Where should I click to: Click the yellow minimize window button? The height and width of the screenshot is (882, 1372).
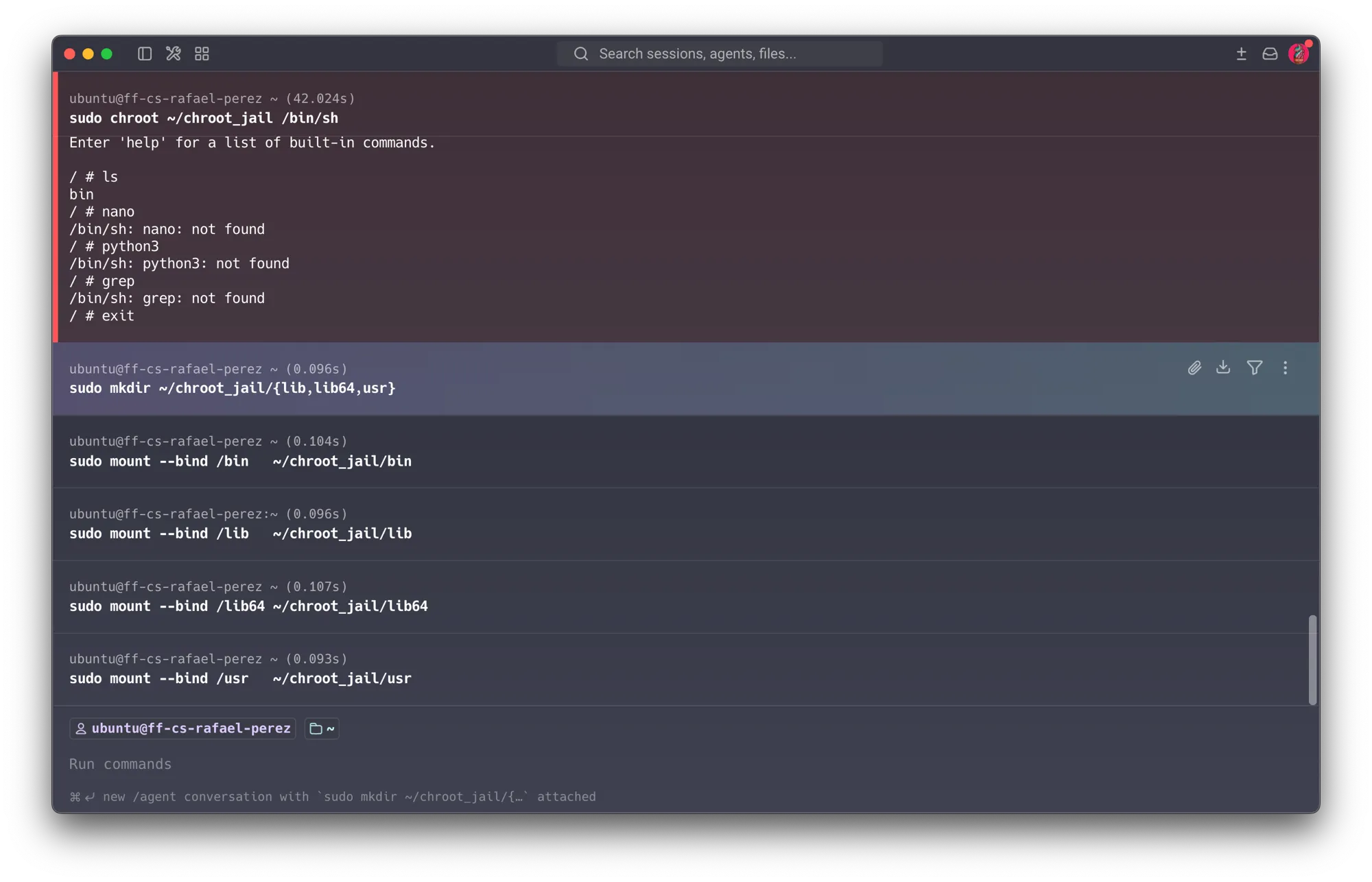click(88, 53)
